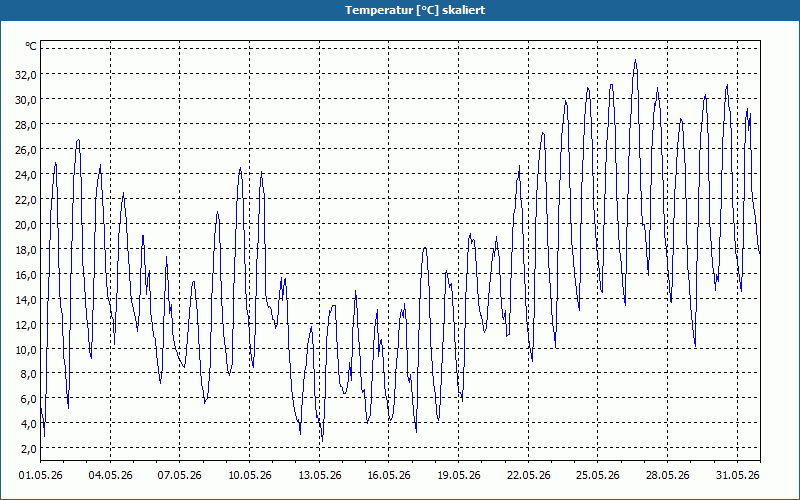Click the 2,0 y-axis label

pyautogui.click(x=29, y=448)
